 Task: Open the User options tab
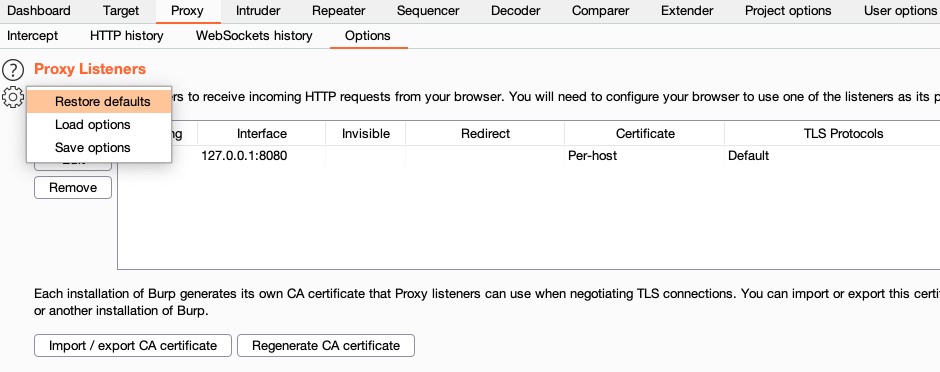click(x=900, y=11)
